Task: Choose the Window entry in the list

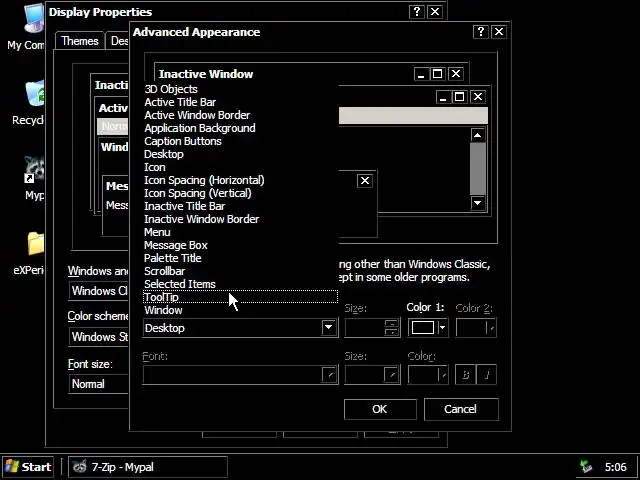Action: pyautogui.click(x=240, y=310)
